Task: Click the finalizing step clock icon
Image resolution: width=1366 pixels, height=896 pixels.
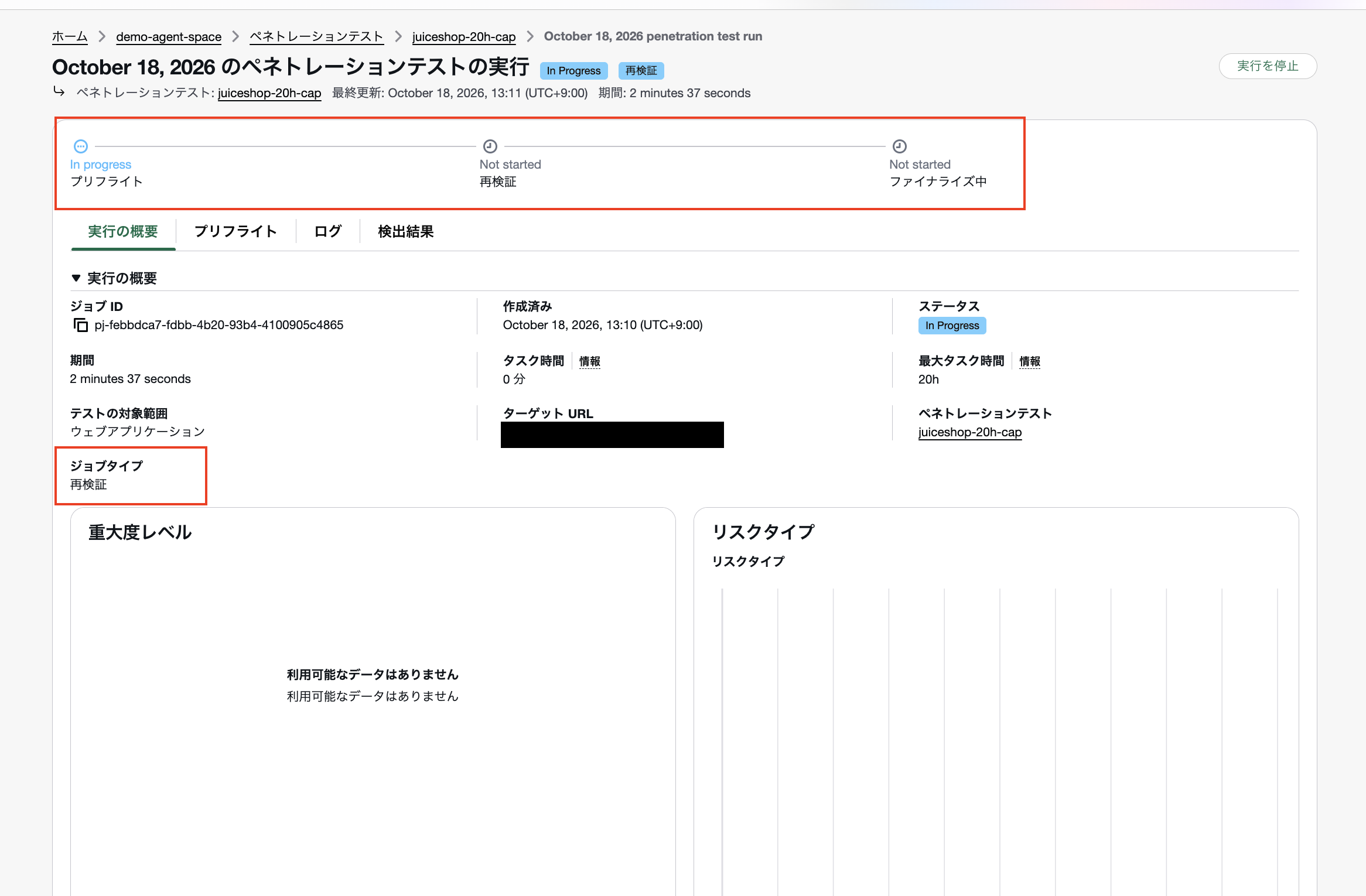Action: pyautogui.click(x=900, y=146)
